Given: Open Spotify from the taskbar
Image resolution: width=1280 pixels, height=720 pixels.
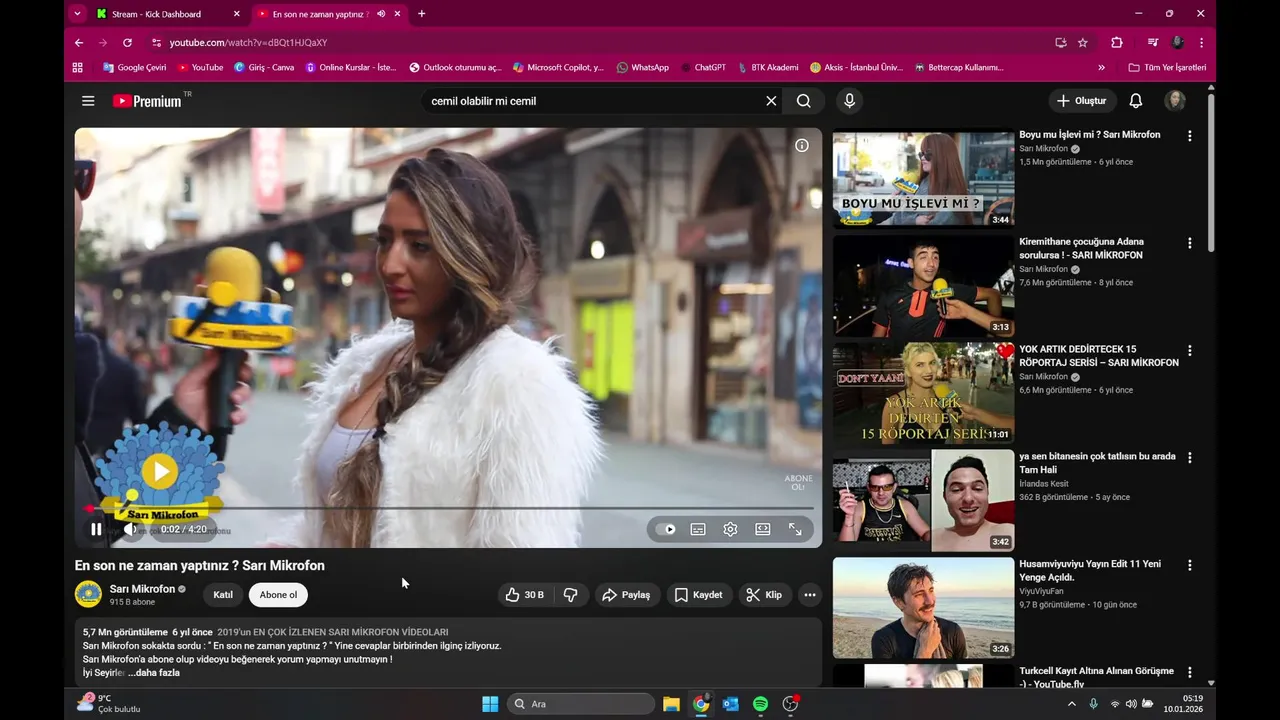Looking at the screenshot, I should coord(760,704).
